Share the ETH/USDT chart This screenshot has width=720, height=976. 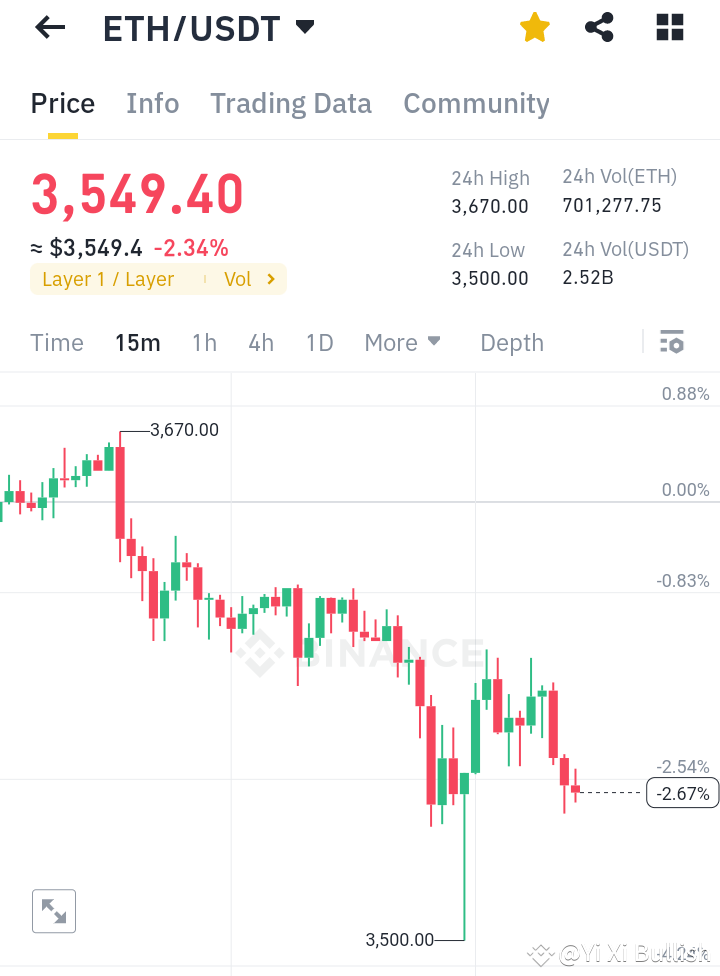click(599, 27)
